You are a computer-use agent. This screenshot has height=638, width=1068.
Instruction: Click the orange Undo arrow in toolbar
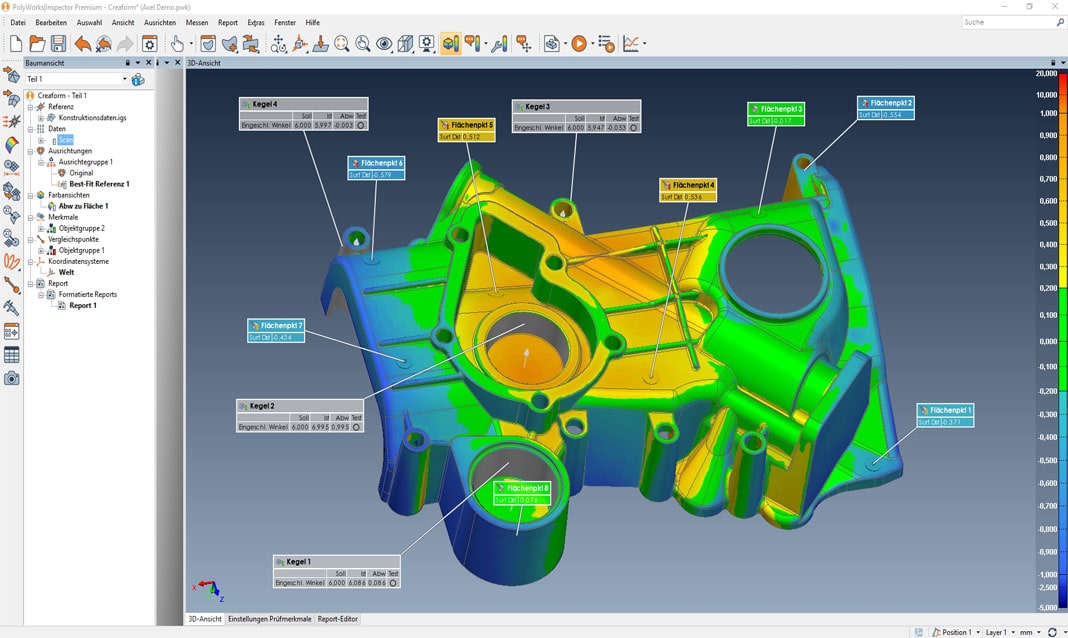click(x=82, y=44)
